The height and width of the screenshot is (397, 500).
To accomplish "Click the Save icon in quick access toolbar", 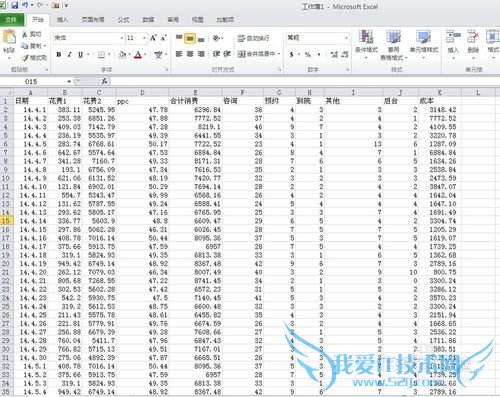I will coord(15,5).
